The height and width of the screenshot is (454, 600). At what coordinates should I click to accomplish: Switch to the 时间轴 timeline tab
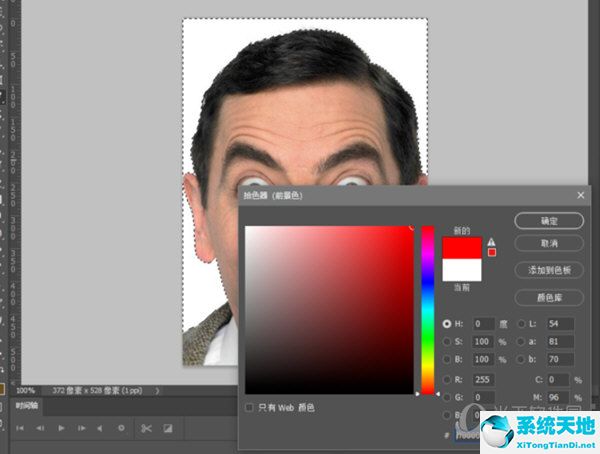27,406
